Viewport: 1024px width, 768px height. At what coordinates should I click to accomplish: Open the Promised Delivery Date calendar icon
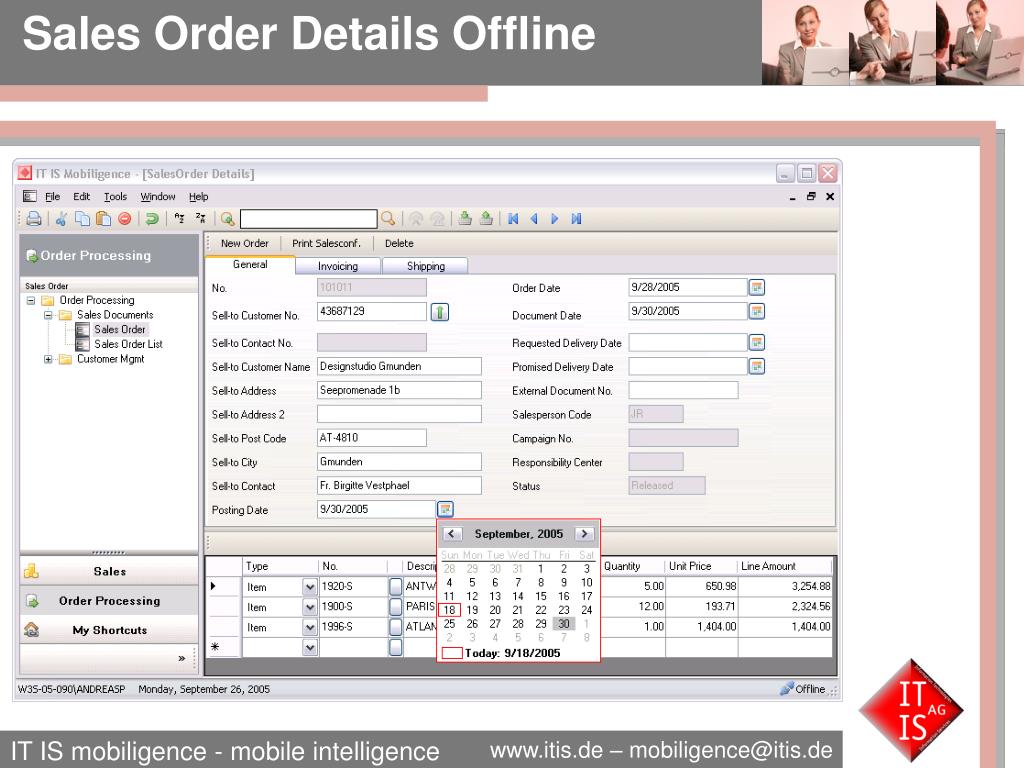(x=756, y=366)
